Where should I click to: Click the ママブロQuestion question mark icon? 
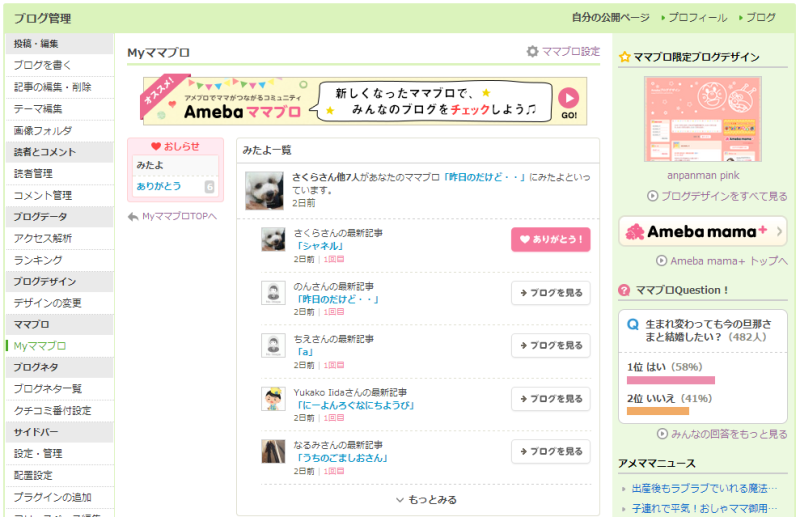[x=623, y=290]
